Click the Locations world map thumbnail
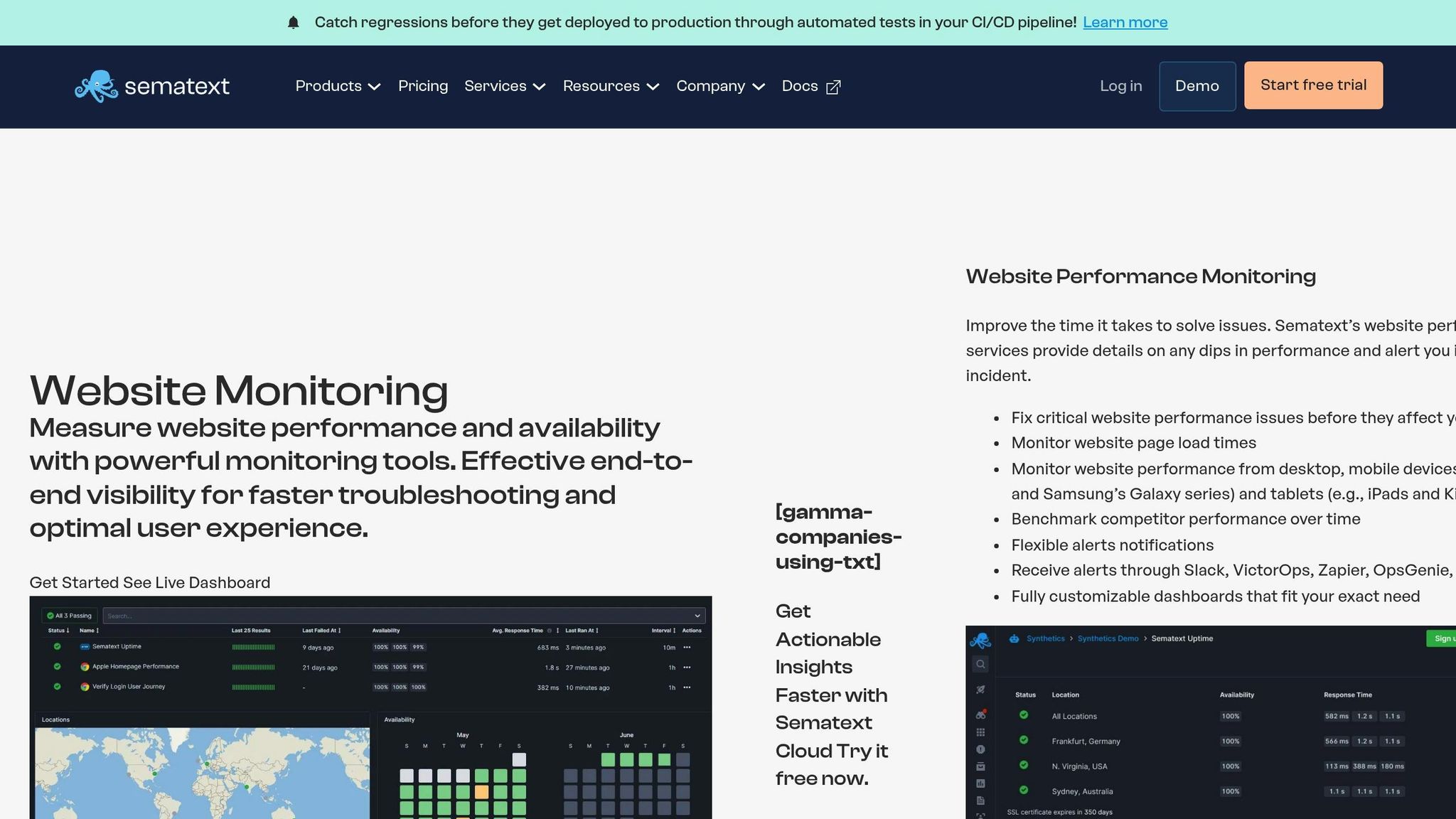Screen dimensions: 1456x819 pyautogui.click(x=203, y=773)
